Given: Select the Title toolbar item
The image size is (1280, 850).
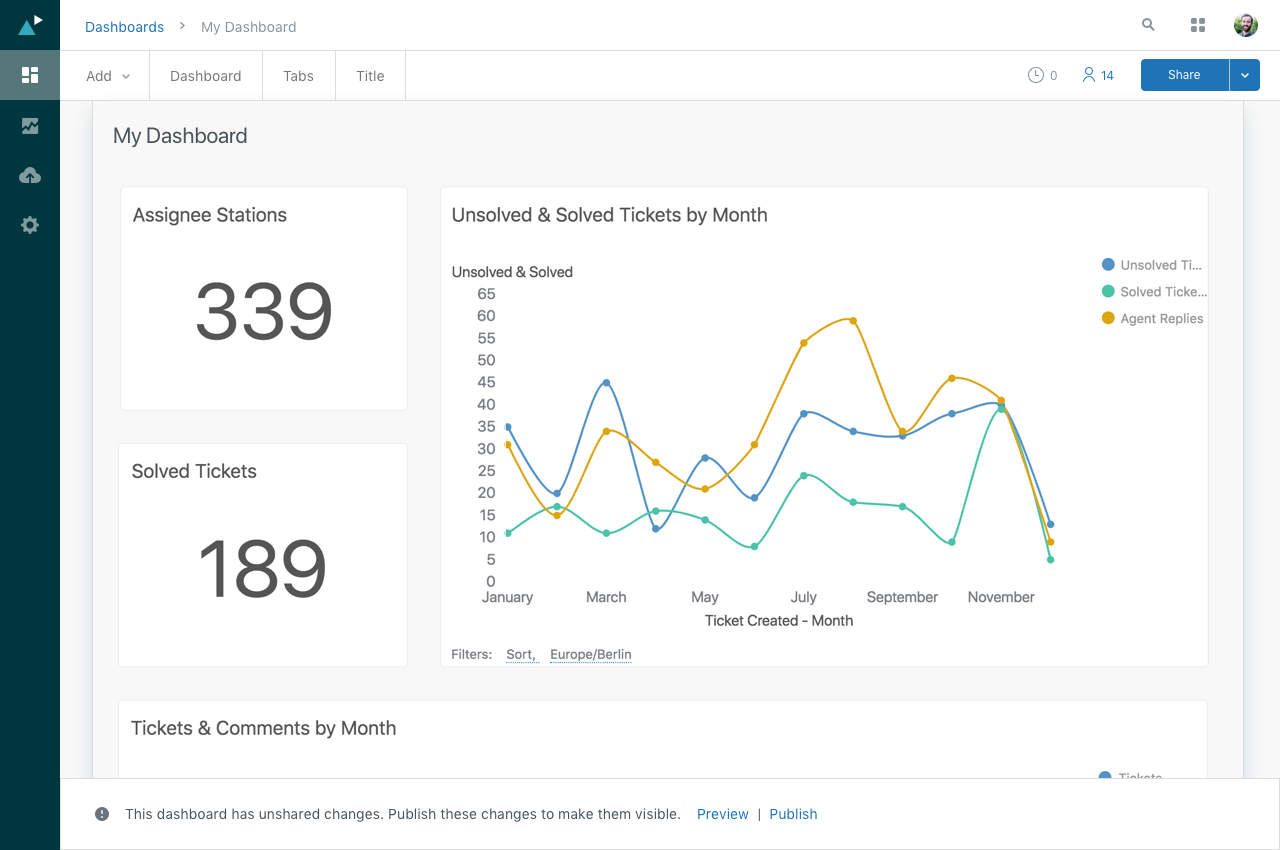Looking at the screenshot, I should [x=370, y=76].
